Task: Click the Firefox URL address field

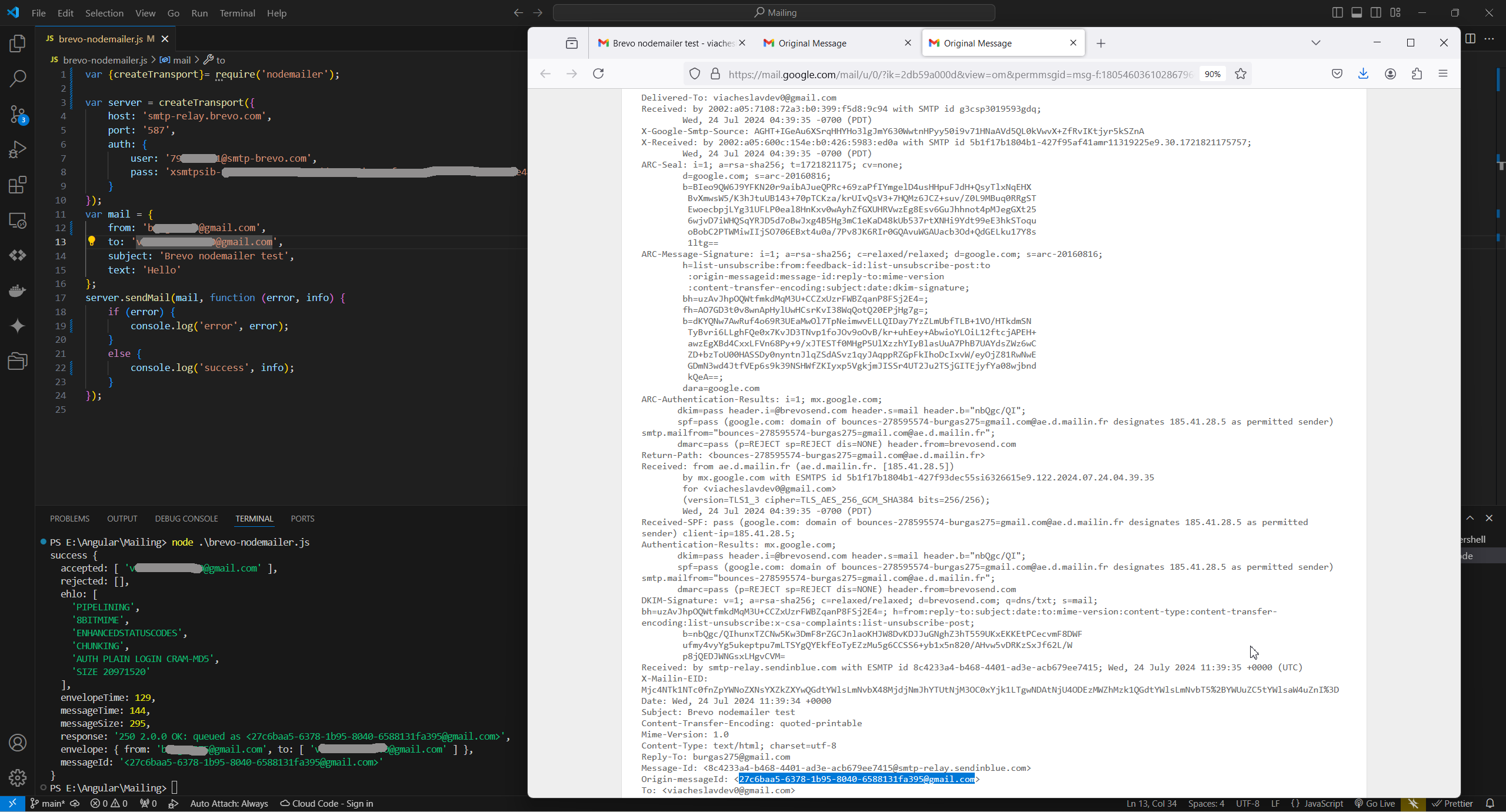Action: tap(959, 74)
